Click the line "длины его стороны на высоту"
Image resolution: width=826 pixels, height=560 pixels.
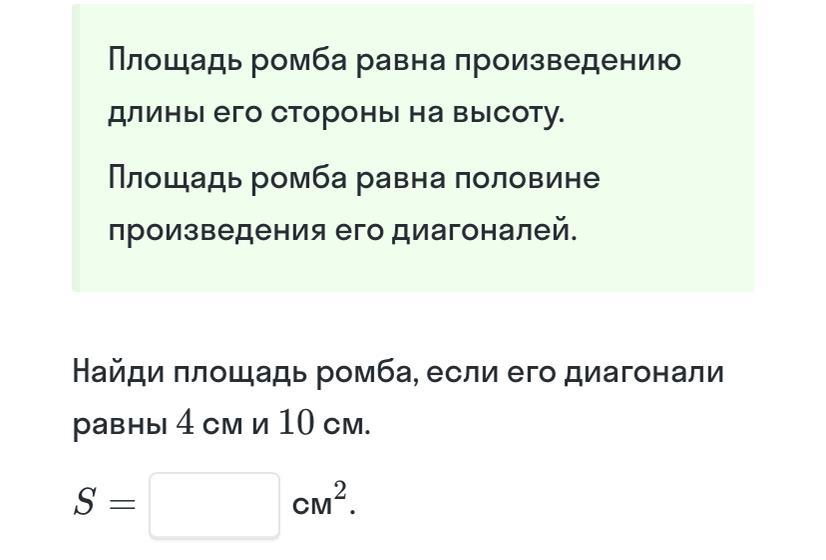click(x=336, y=113)
